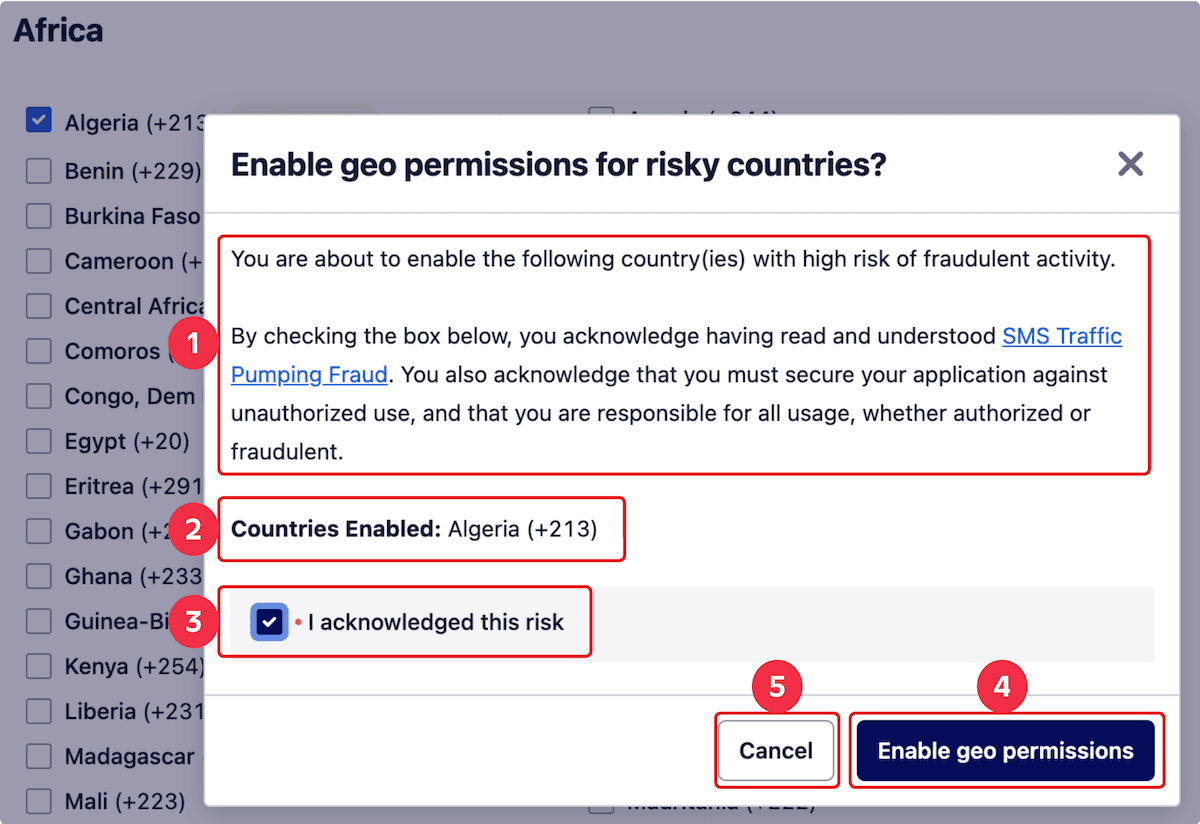1200x824 pixels.
Task: Enable Eritrea (+291)
Action: coord(37,485)
